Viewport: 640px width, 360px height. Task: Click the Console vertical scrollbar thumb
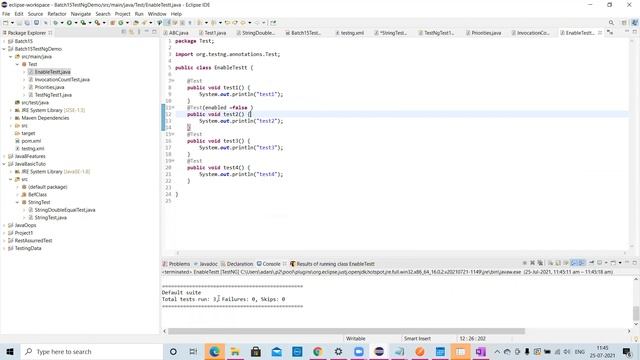click(636, 313)
